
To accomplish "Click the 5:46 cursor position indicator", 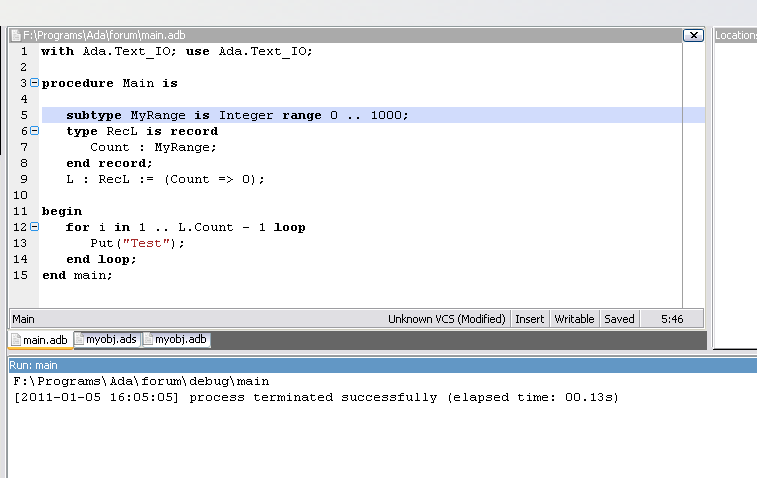I will (x=672, y=319).
